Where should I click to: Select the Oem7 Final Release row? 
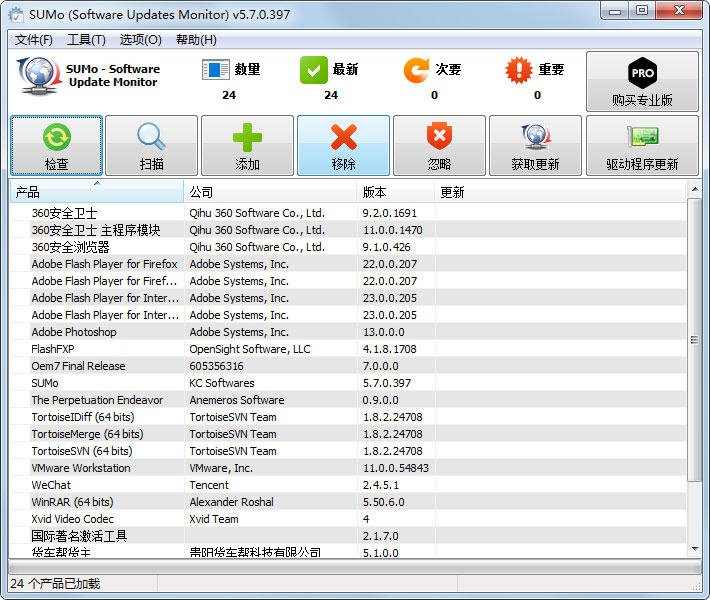[x=348, y=366]
